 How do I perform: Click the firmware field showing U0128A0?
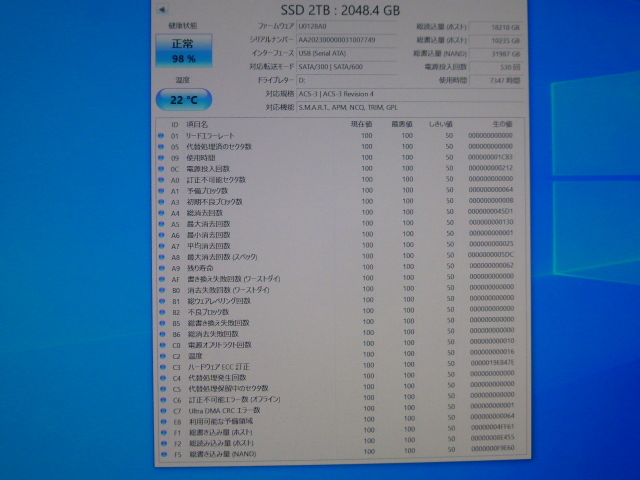pyautogui.click(x=347, y=27)
